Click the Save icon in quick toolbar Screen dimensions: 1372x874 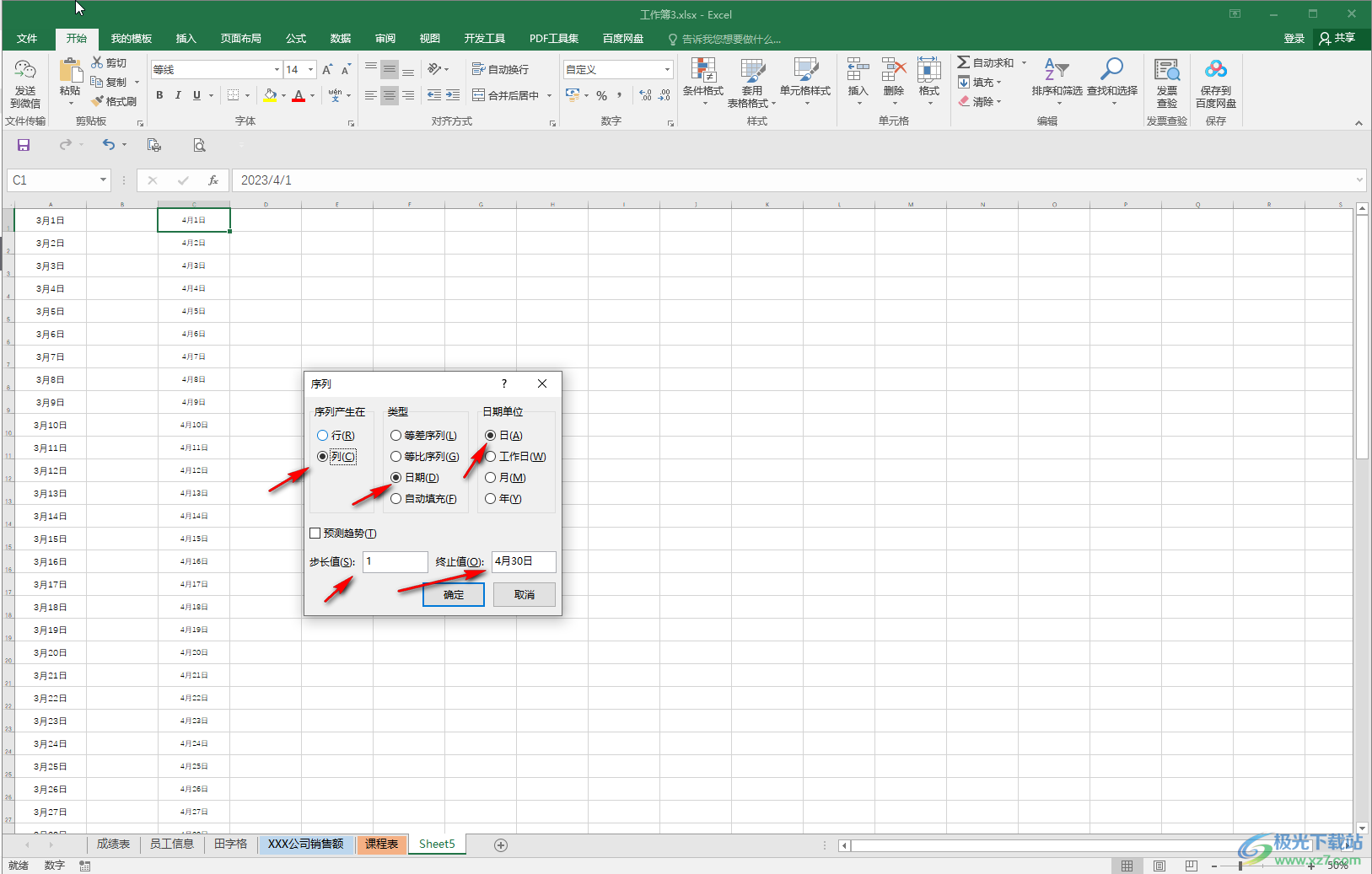tap(24, 145)
